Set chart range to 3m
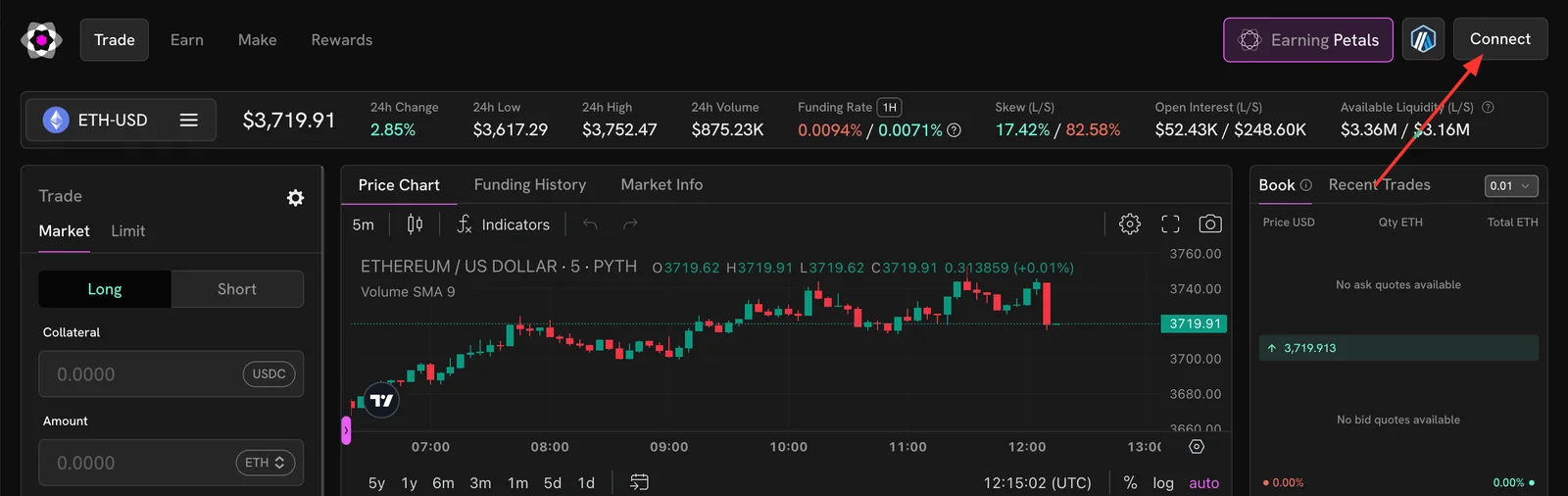 click(x=480, y=483)
